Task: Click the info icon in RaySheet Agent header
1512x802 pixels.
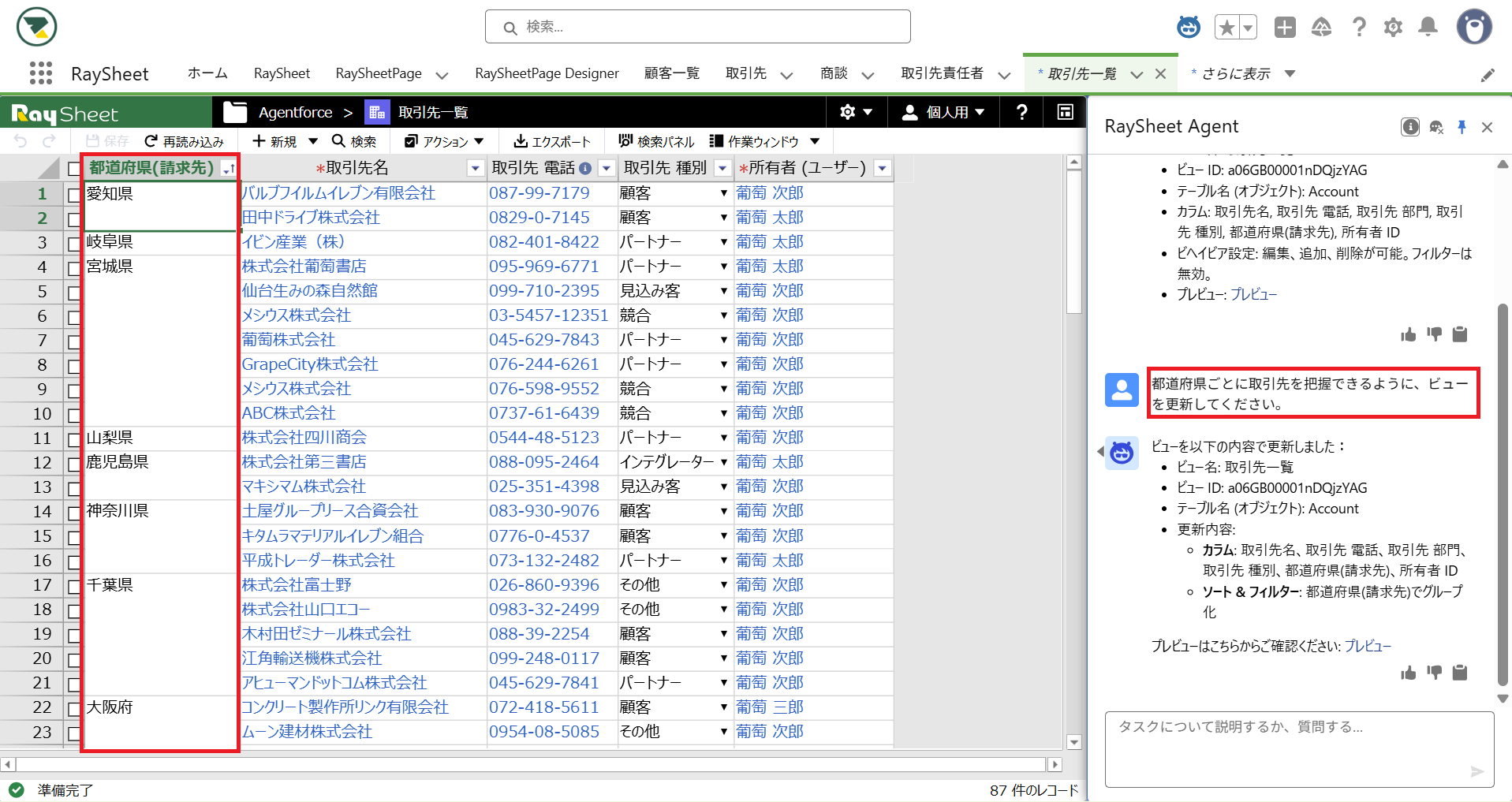Action: [x=1410, y=127]
